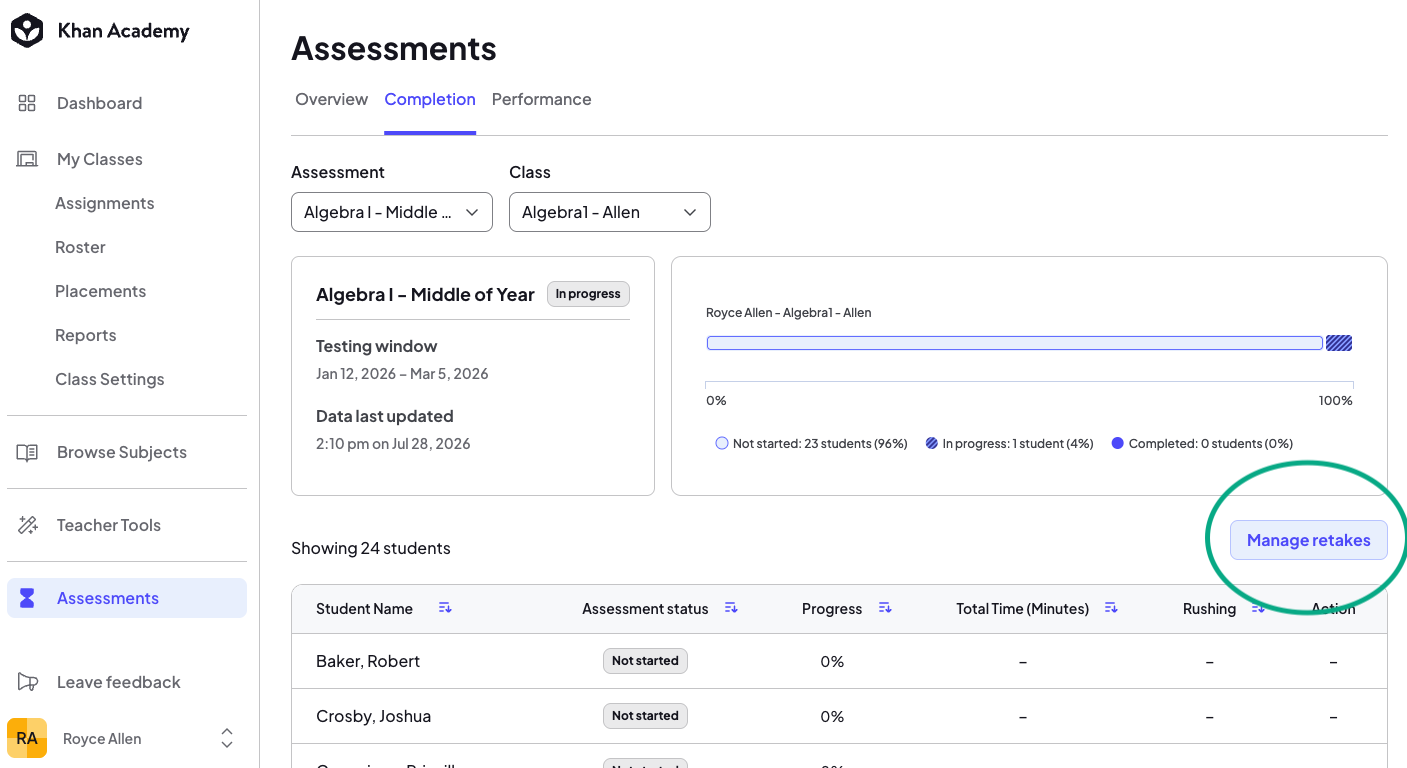
Task: Click the RA user avatar
Action: 27,738
